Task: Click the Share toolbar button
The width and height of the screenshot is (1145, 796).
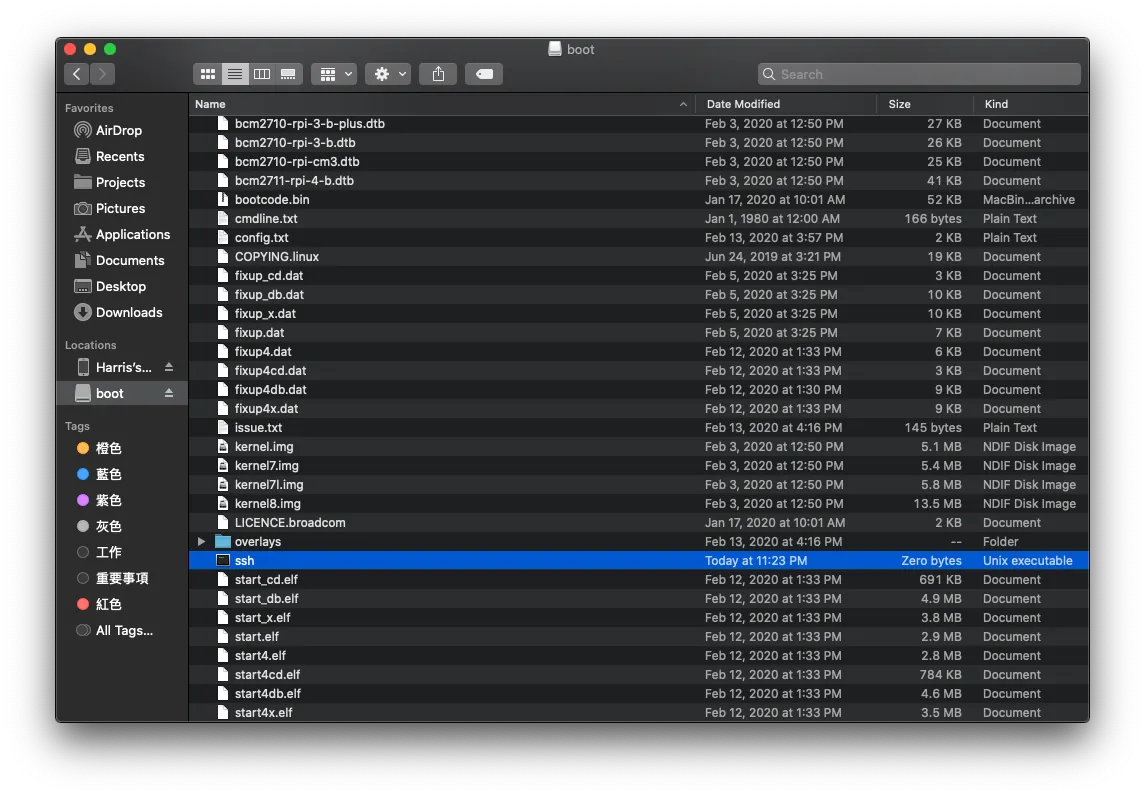Action: pos(438,74)
